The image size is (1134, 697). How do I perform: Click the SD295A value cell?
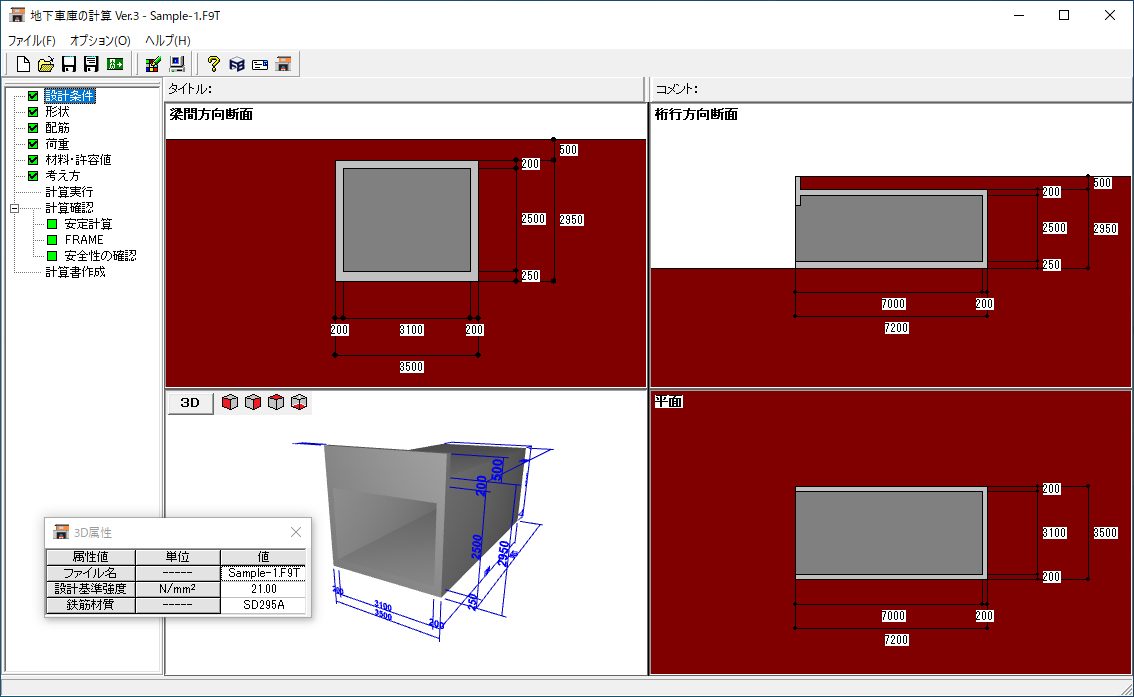coord(263,605)
